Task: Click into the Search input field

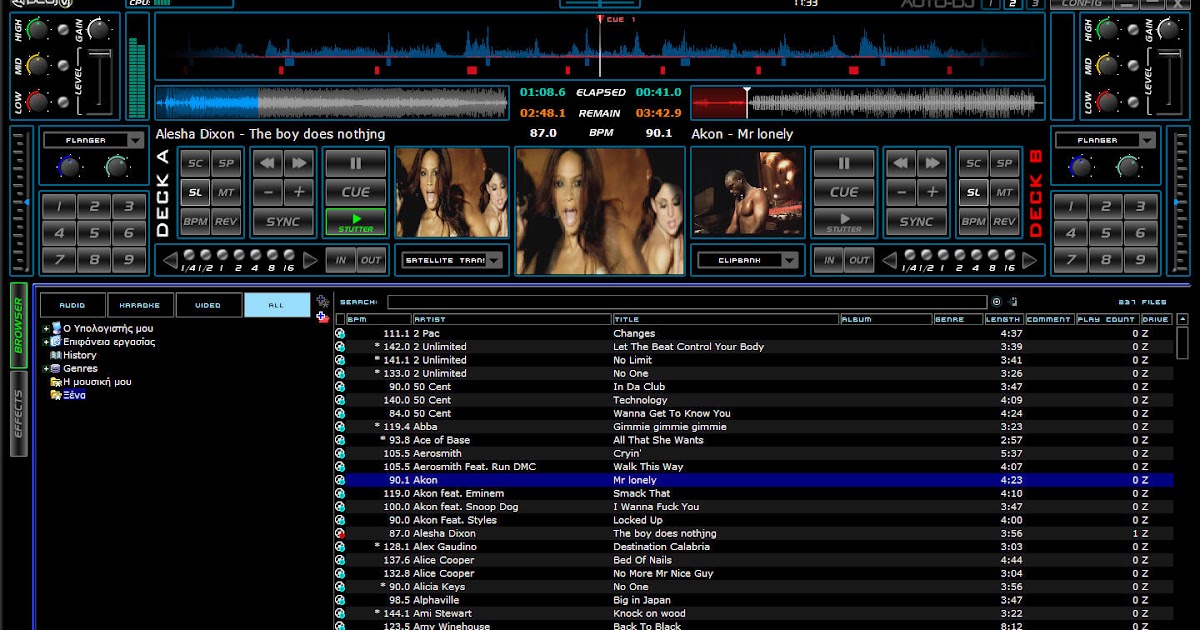Action: pos(687,302)
